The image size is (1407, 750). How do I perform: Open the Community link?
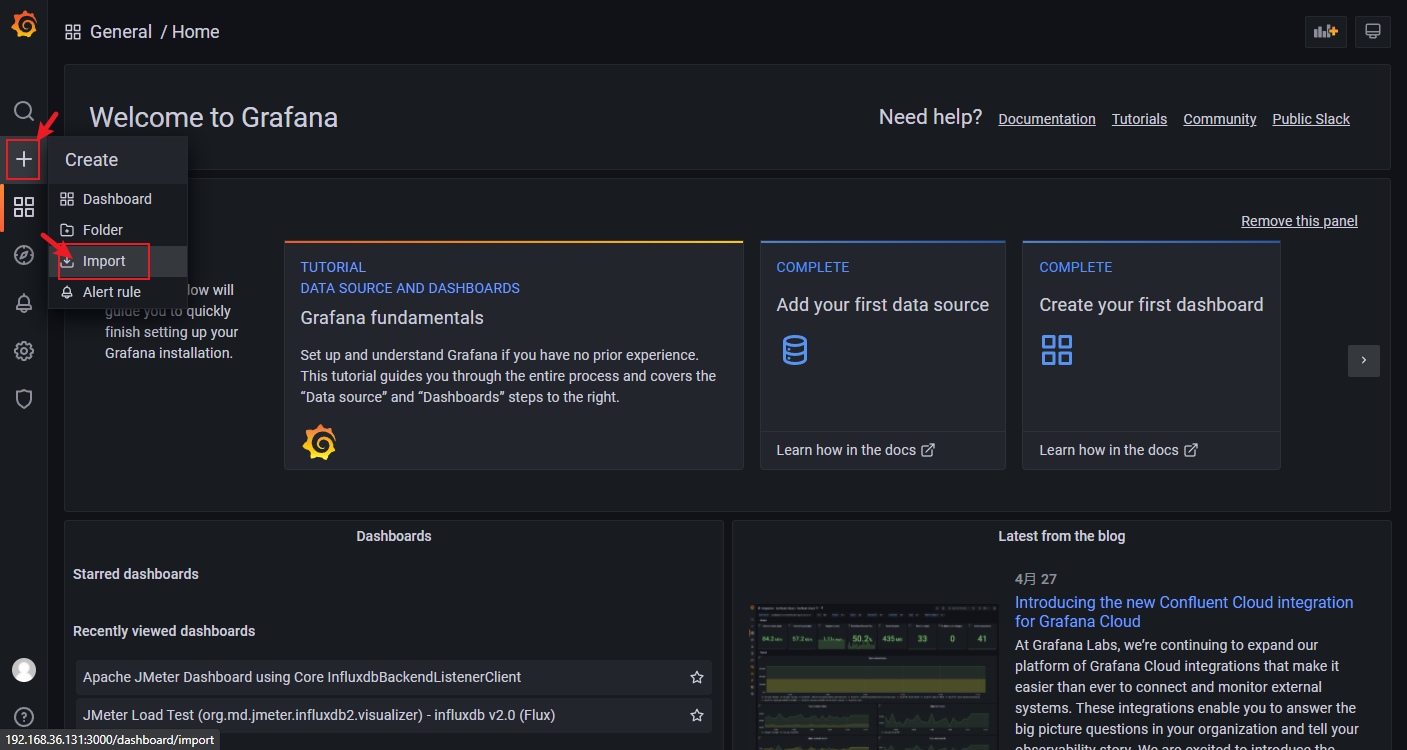1220,119
